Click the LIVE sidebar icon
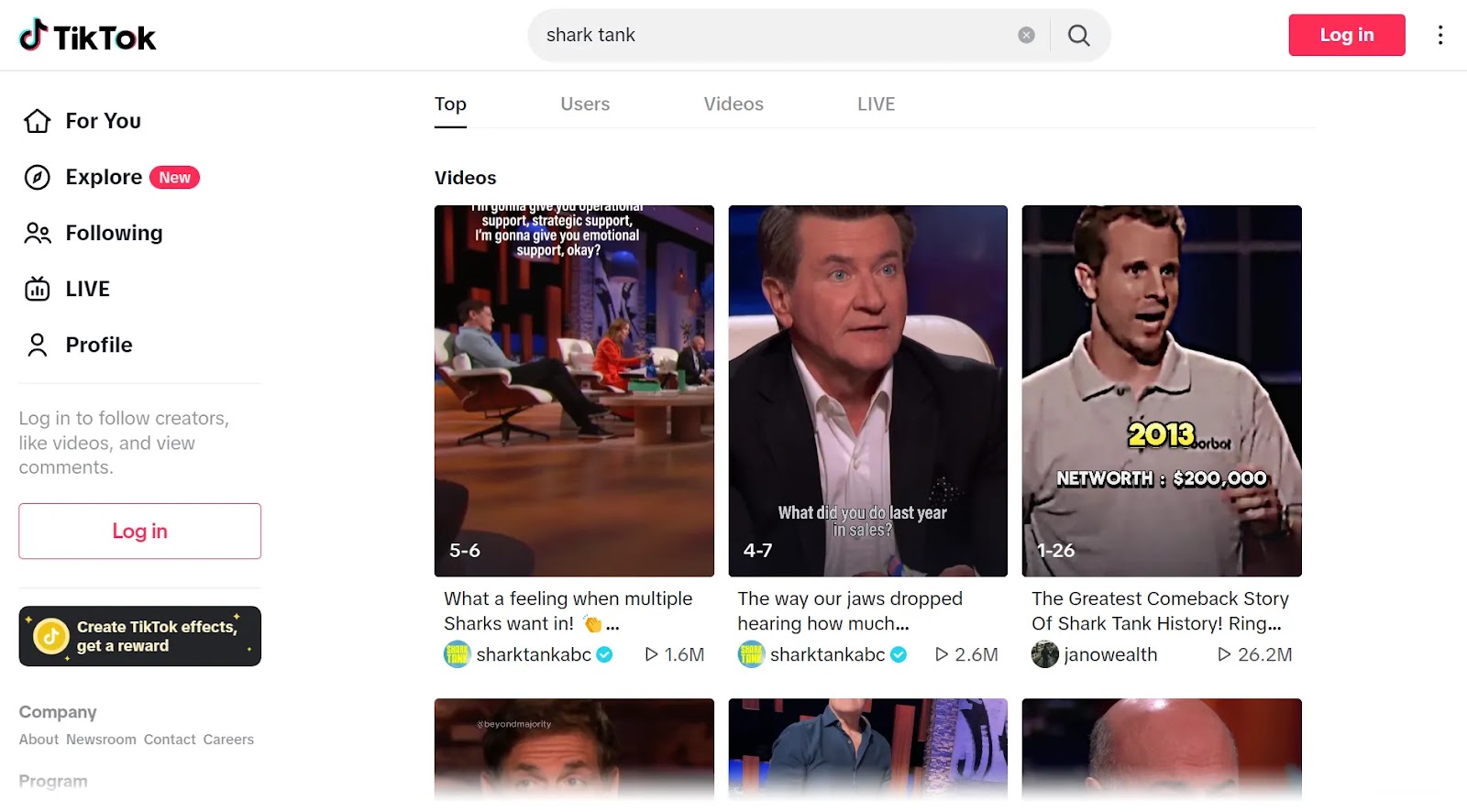This screenshot has width=1467, height=812. point(38,289)
